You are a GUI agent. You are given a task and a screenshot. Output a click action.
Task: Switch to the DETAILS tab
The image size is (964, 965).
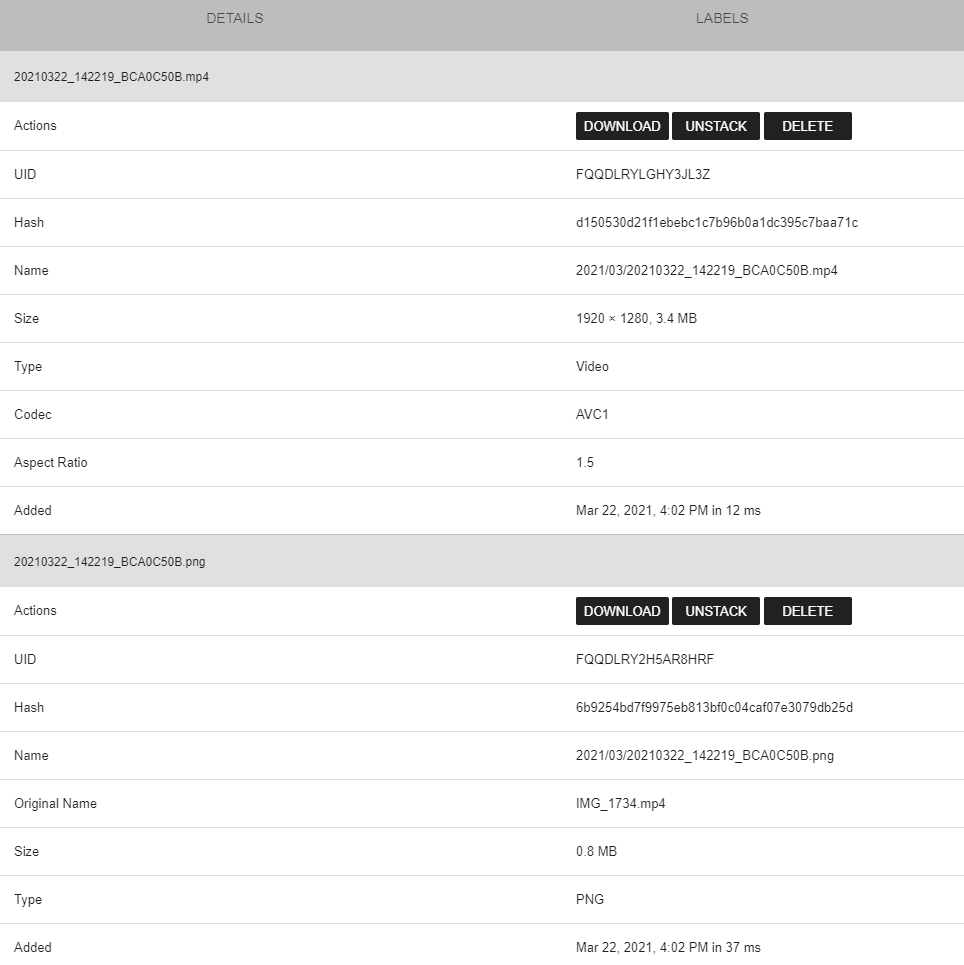235,18
